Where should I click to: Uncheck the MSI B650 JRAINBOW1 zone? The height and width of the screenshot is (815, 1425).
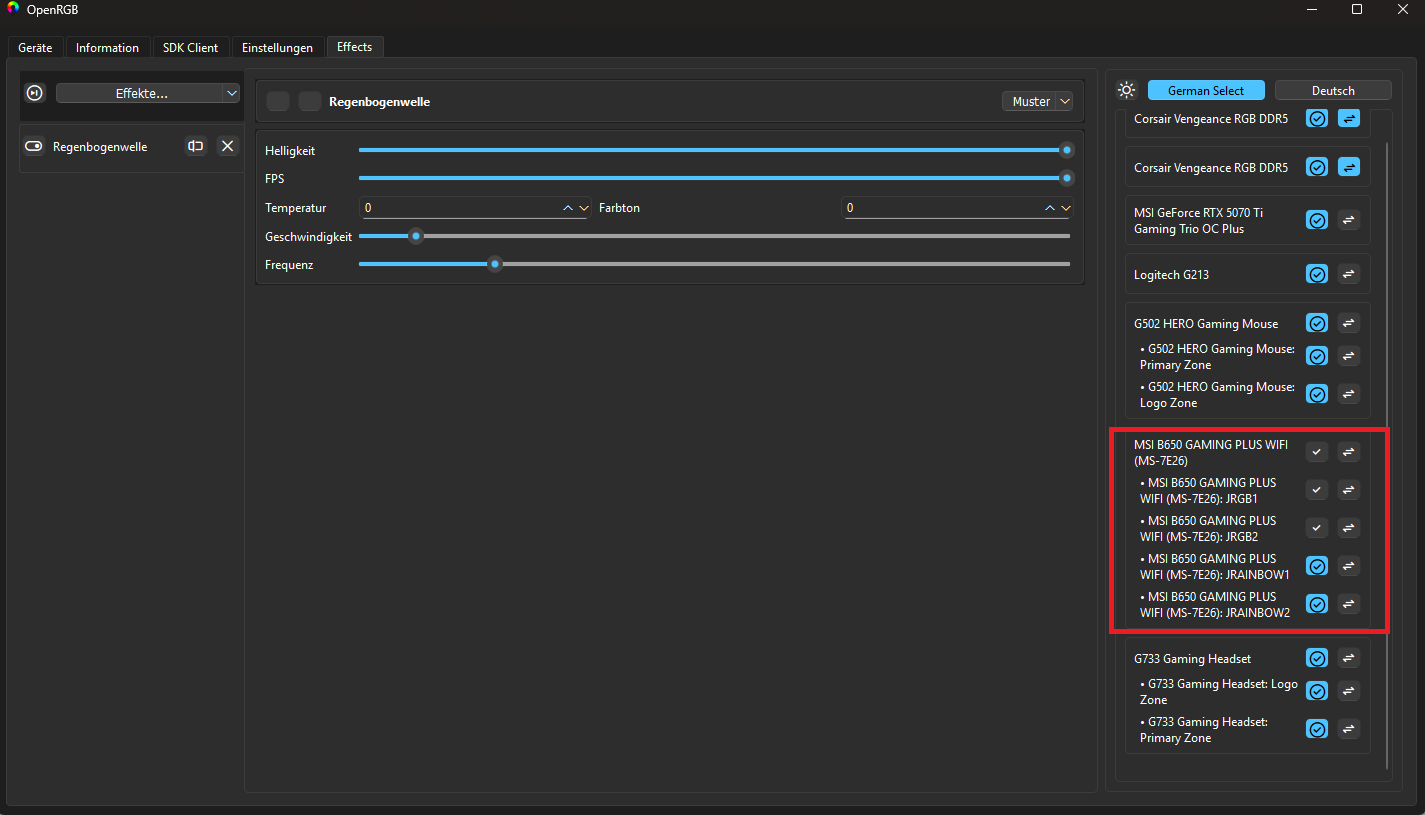[x=1317, y=566]
